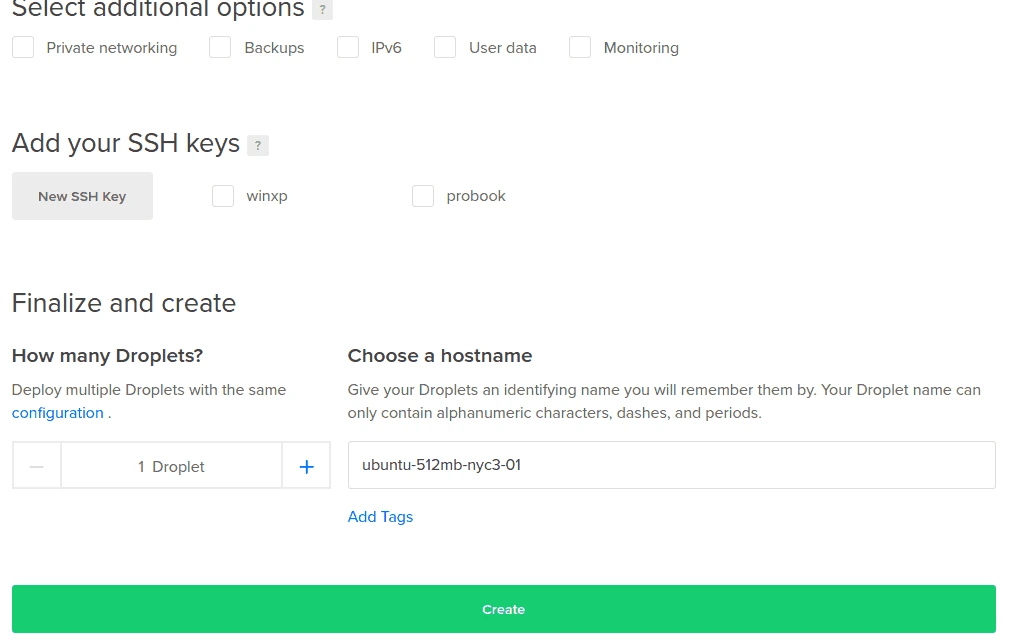Viewport: 1010px width, 643px height.
Task: Enable Backups for the Droplet
Action: (220, 47)
